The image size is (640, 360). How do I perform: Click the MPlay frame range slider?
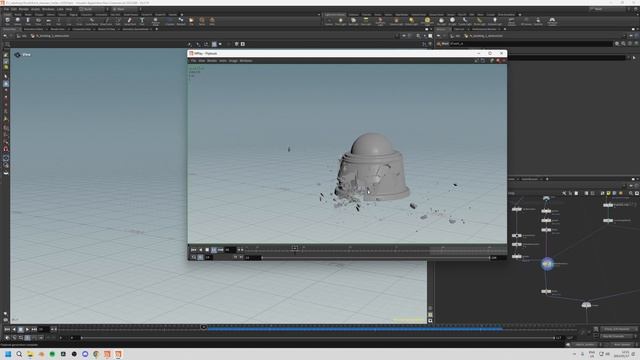376,258
